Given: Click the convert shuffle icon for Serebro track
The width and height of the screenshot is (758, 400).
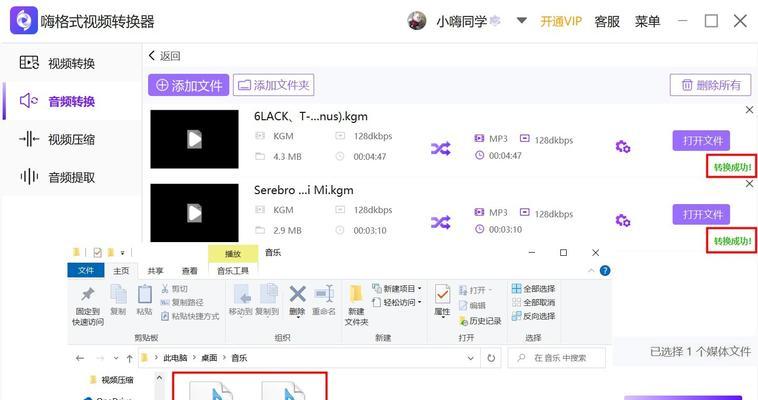Looking at the screenshot, I should click(x=440, y=222).
